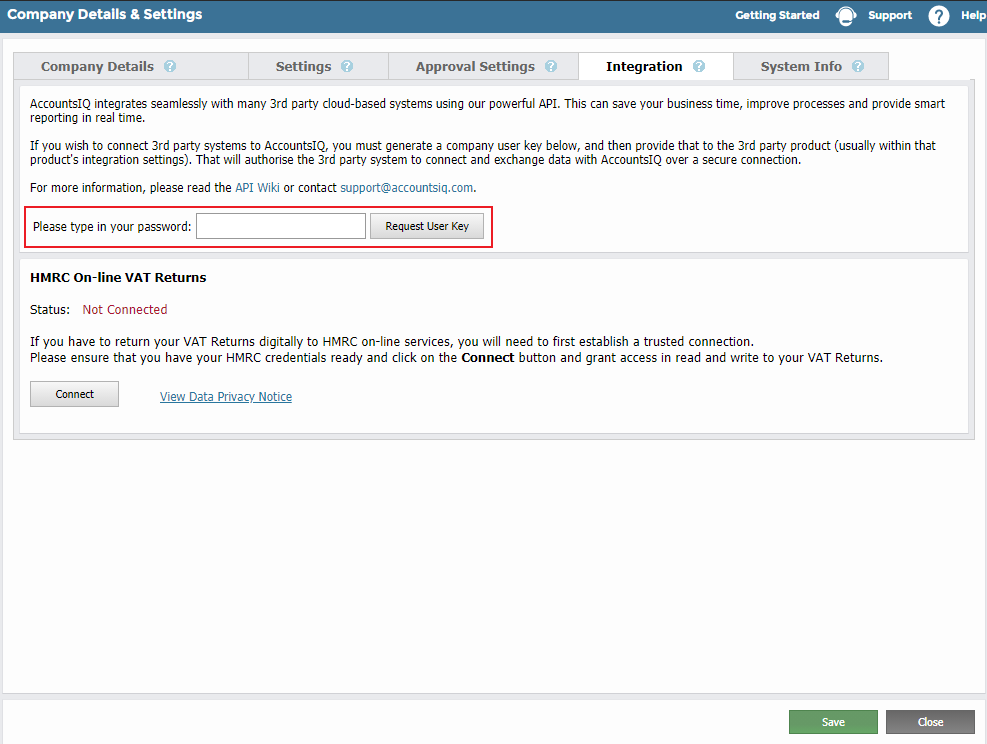Open the Help link in header
The height and width of the screenshot is (744, 987).
(x=973, y=15)
